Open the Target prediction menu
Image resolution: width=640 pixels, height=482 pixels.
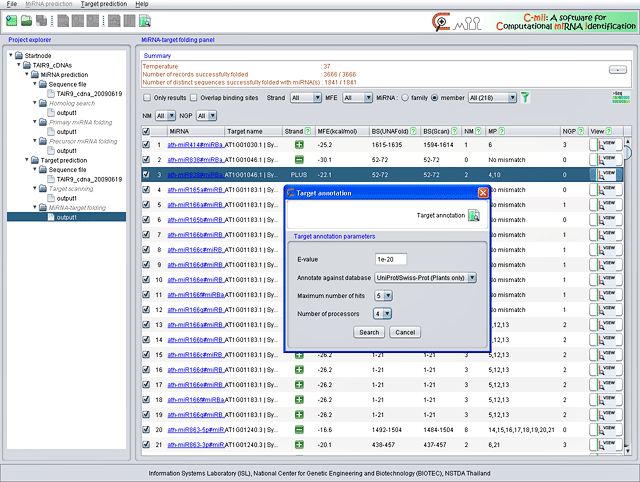click(x=104, y=4)
